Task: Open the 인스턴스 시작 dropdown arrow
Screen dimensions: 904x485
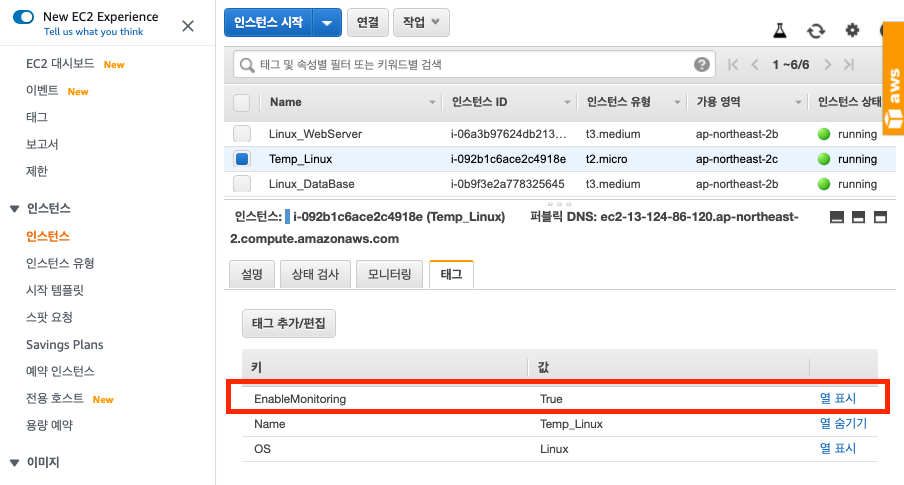Action: [x=327, y=23]
